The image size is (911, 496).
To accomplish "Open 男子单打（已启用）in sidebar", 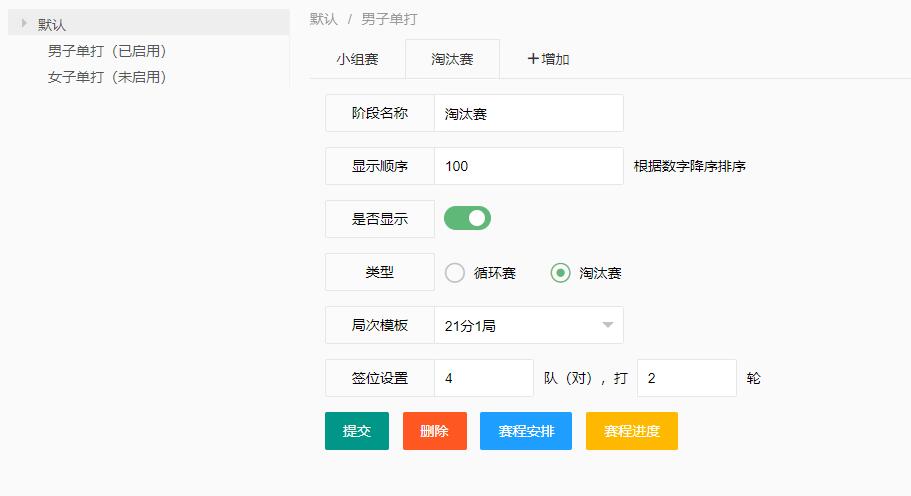I will (107, 51).
